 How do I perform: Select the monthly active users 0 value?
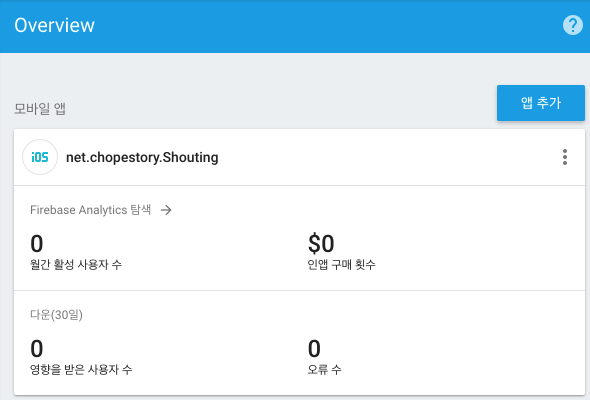[36, 243]
